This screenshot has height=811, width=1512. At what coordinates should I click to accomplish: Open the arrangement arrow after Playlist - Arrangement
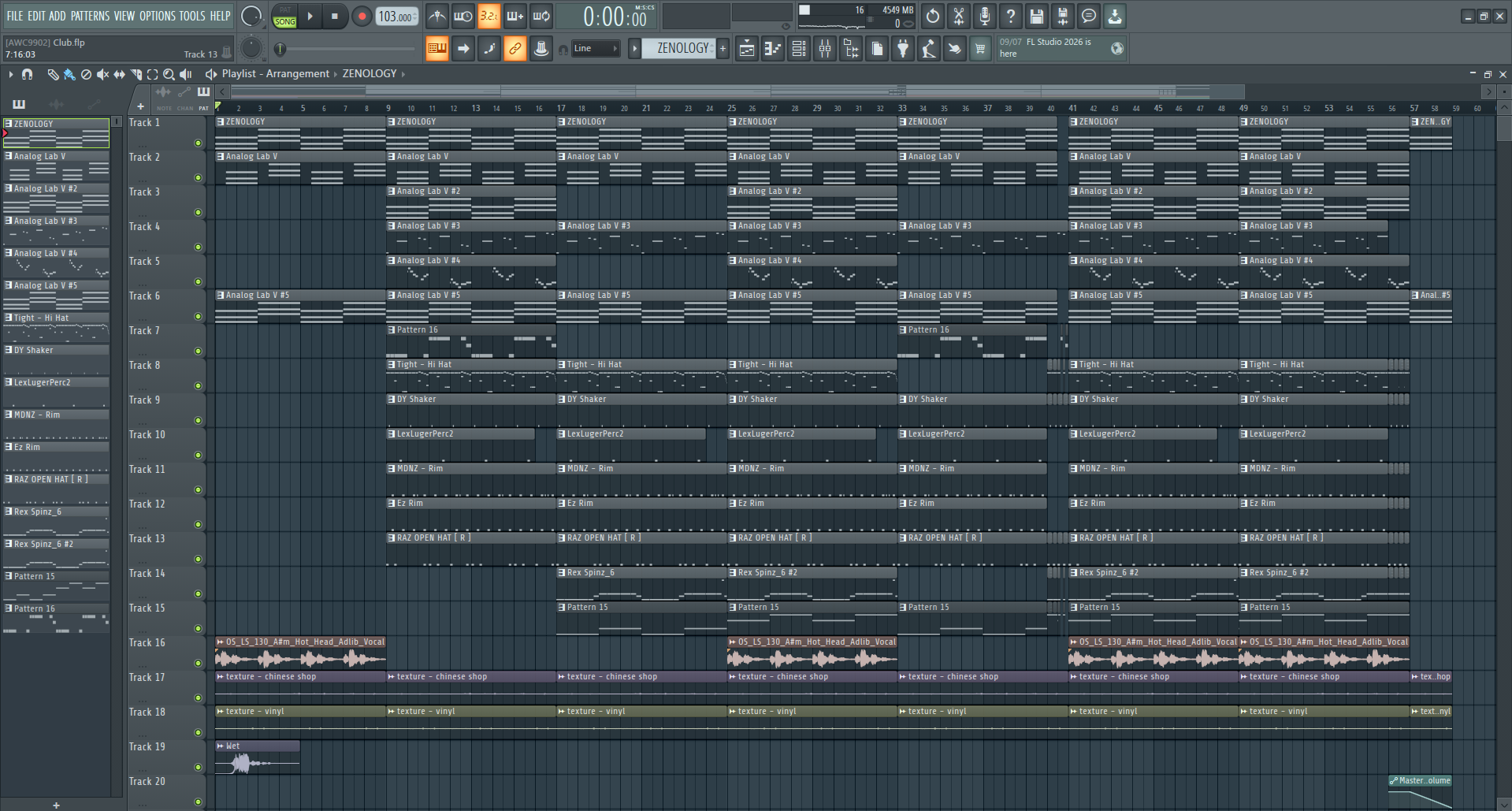click(x=335, y=74)
